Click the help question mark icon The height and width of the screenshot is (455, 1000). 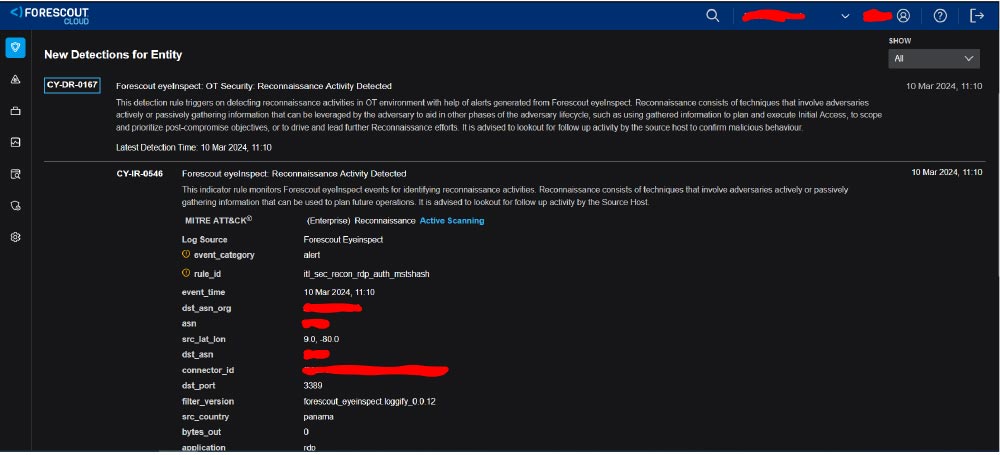[x=940, y=16]
